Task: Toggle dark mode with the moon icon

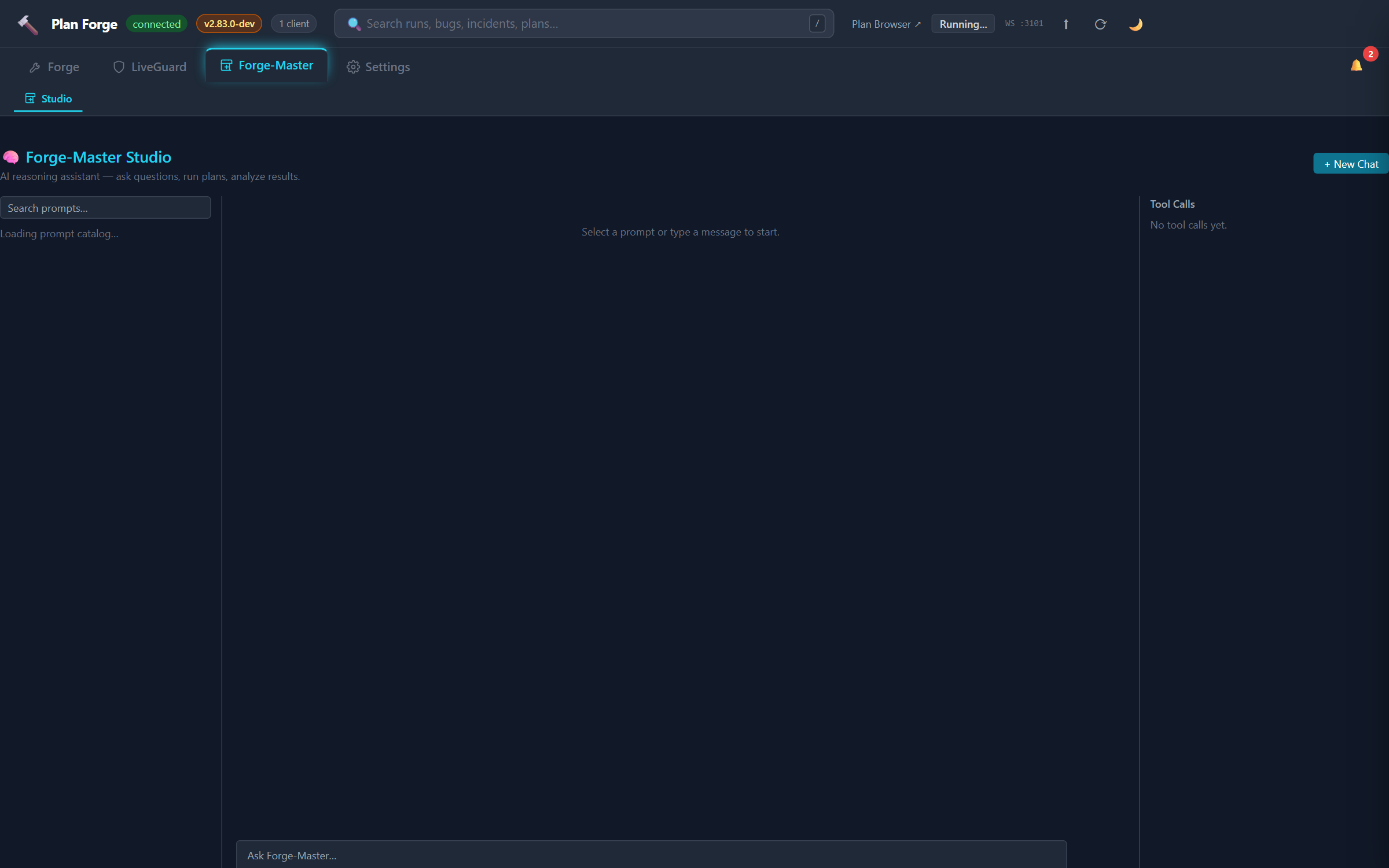Action: pos(1136,24)
